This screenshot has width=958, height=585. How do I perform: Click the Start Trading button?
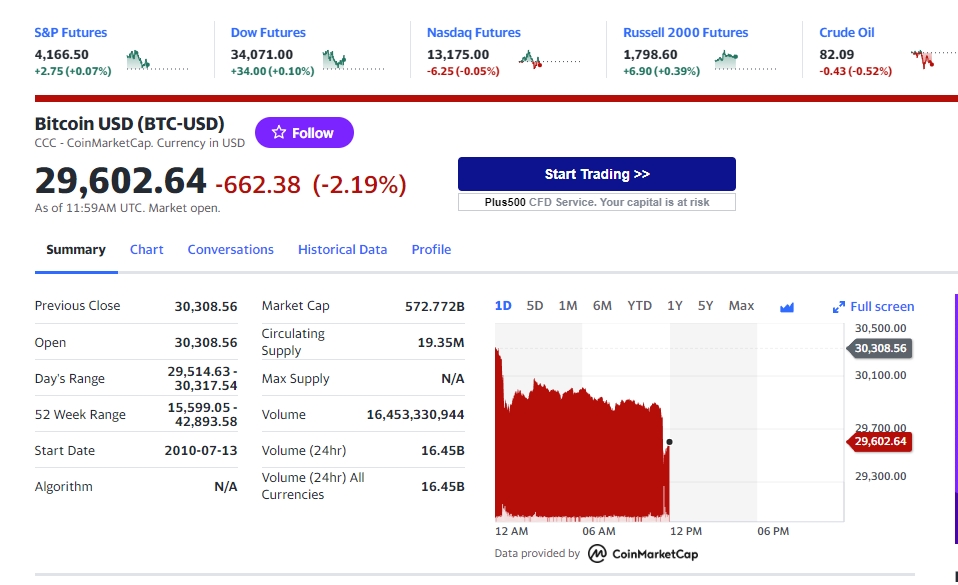tap(596, 174)
